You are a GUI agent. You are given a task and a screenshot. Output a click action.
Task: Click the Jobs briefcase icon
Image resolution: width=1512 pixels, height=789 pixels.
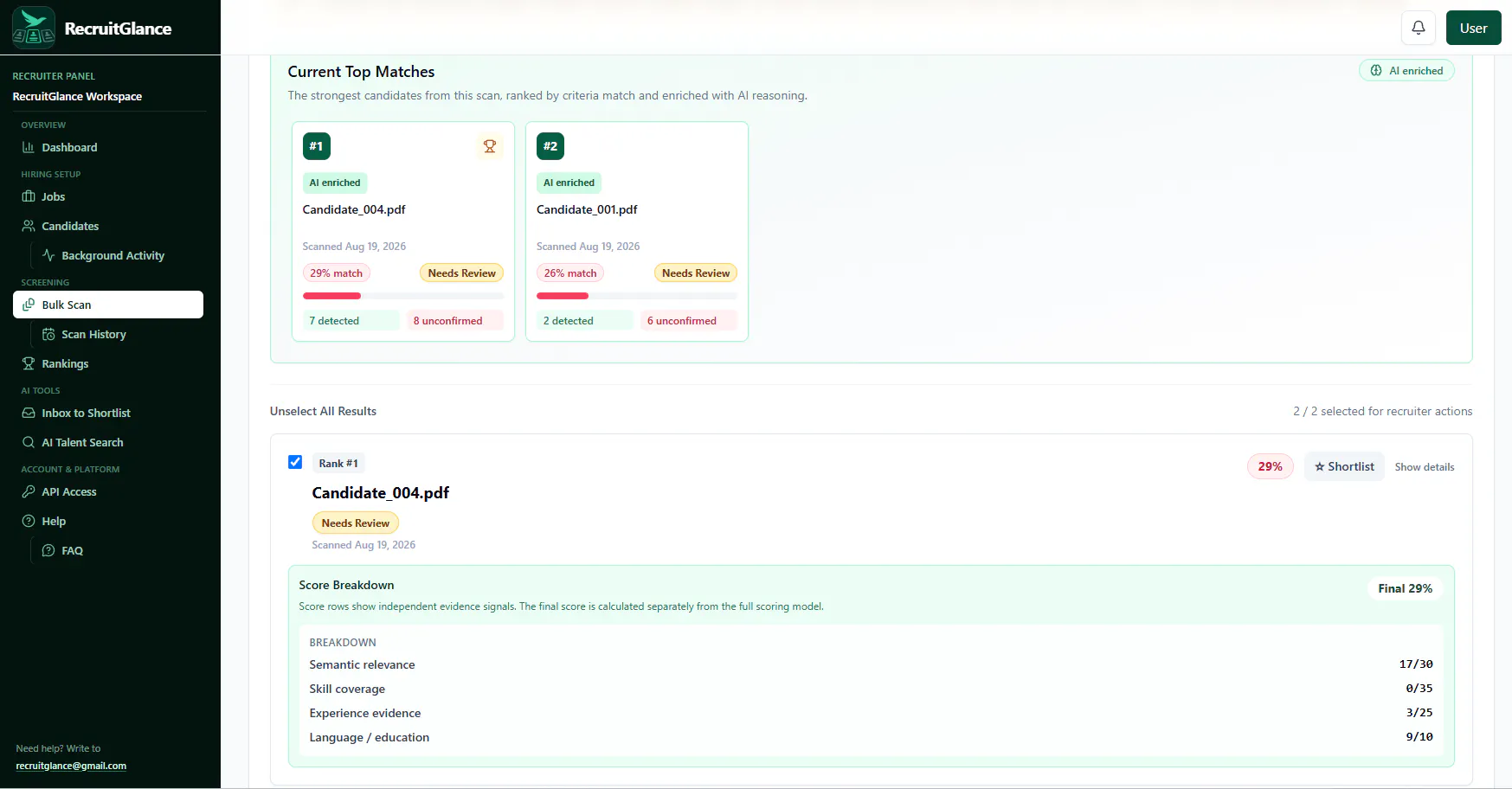[x=29, y=196]
